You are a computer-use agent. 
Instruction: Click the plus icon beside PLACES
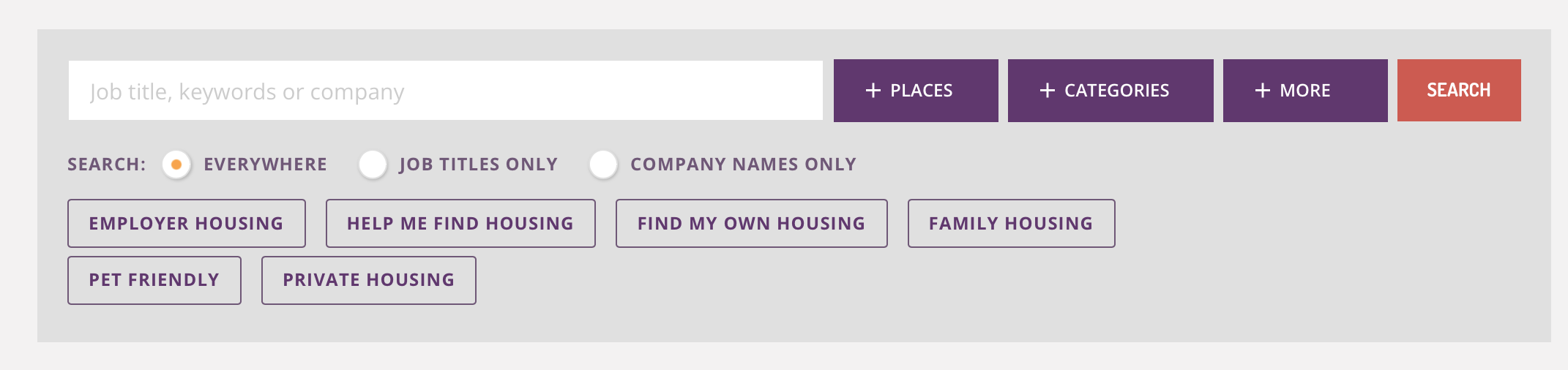[873, 91]
